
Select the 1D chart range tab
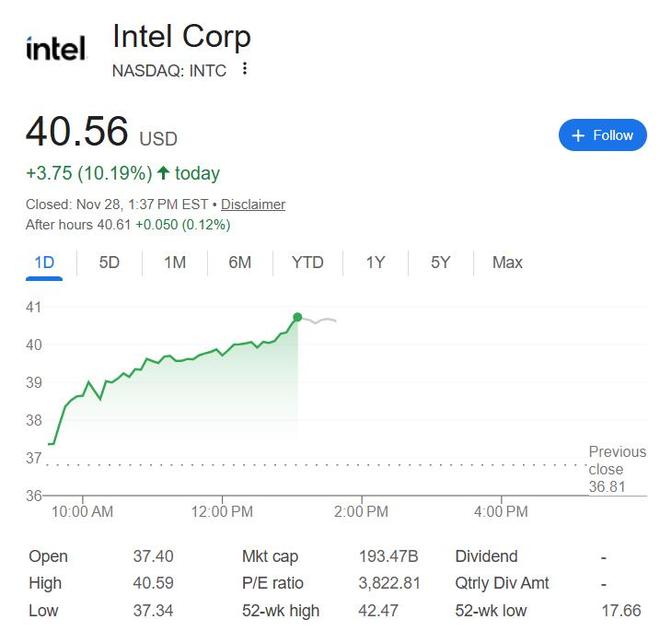[44, 262]
